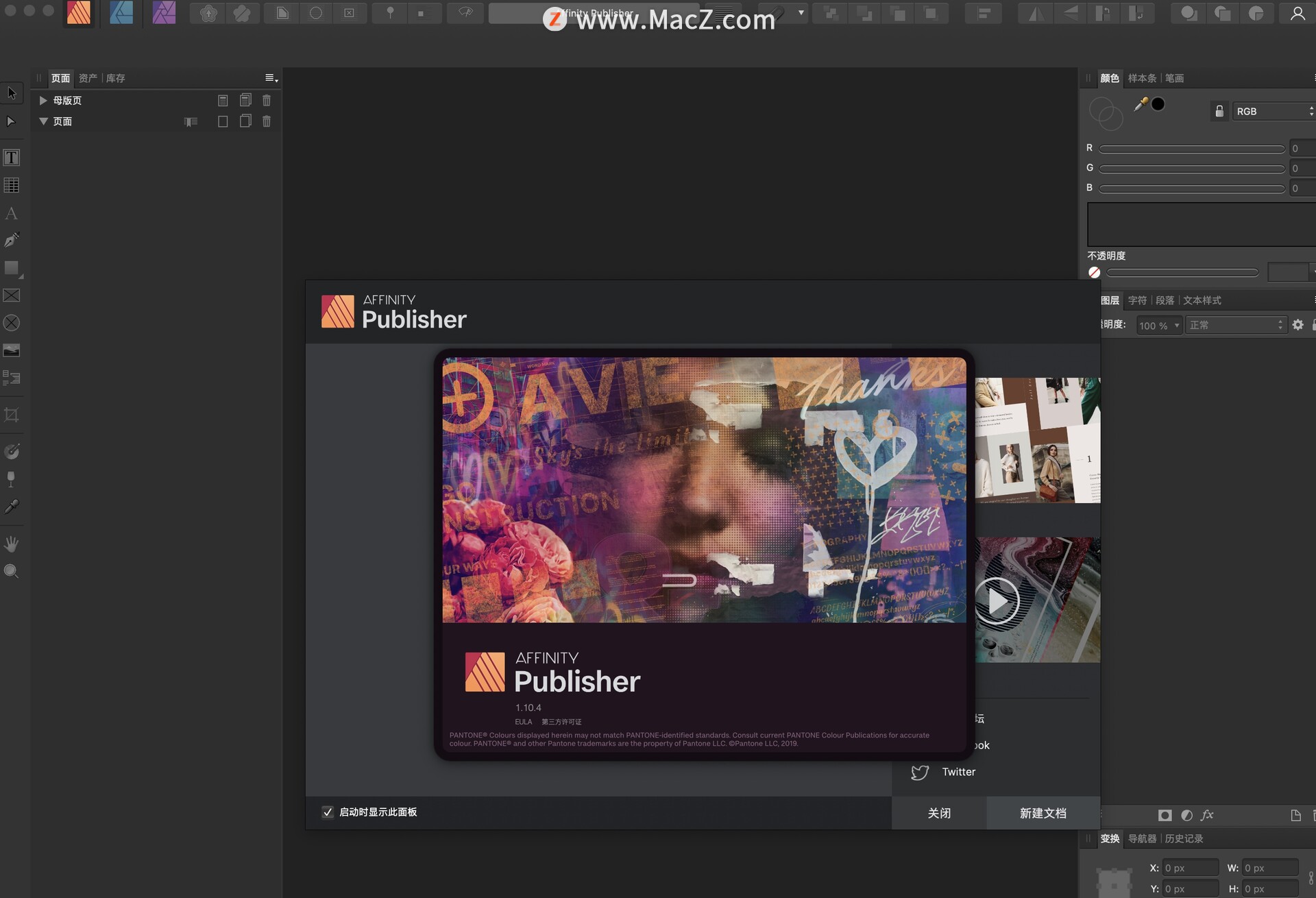The width and height of the screenshot is (1316, 898).
Task: Select the Move tool arrow
Action: click(12, 93)
